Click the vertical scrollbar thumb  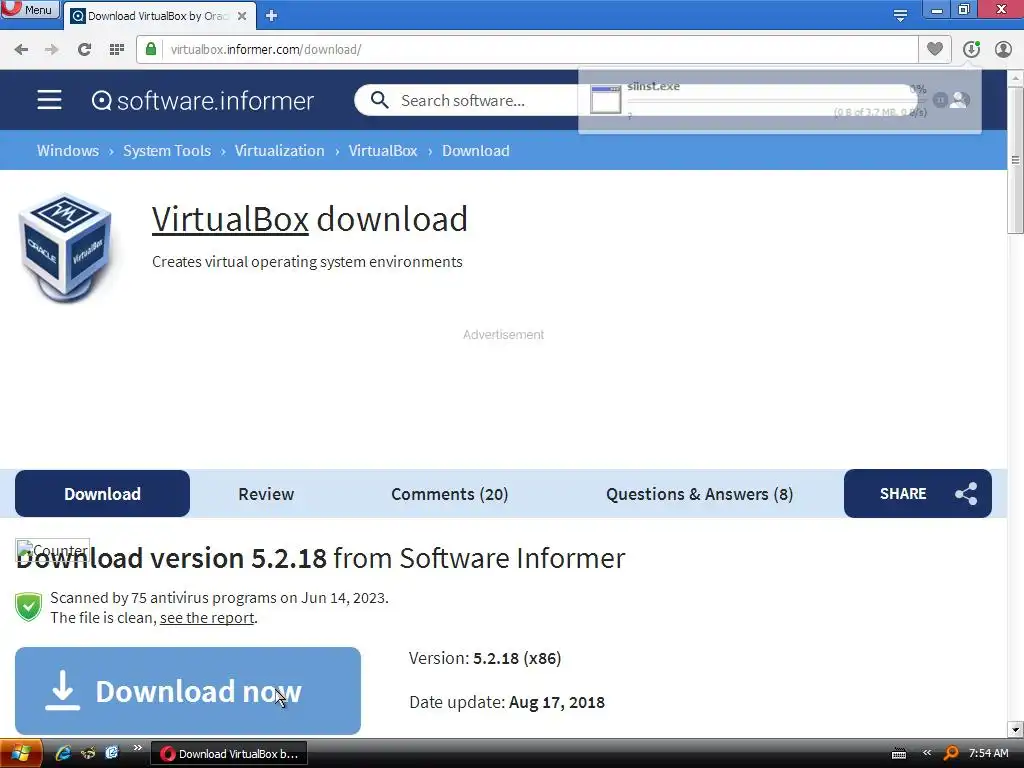[1016, 160]
